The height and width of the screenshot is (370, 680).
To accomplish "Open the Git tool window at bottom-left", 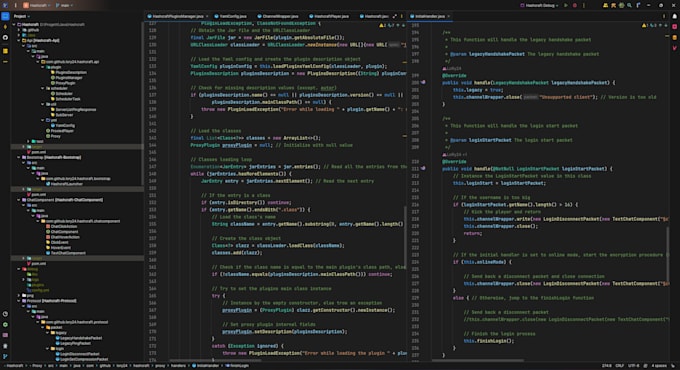I will [5, 357].
